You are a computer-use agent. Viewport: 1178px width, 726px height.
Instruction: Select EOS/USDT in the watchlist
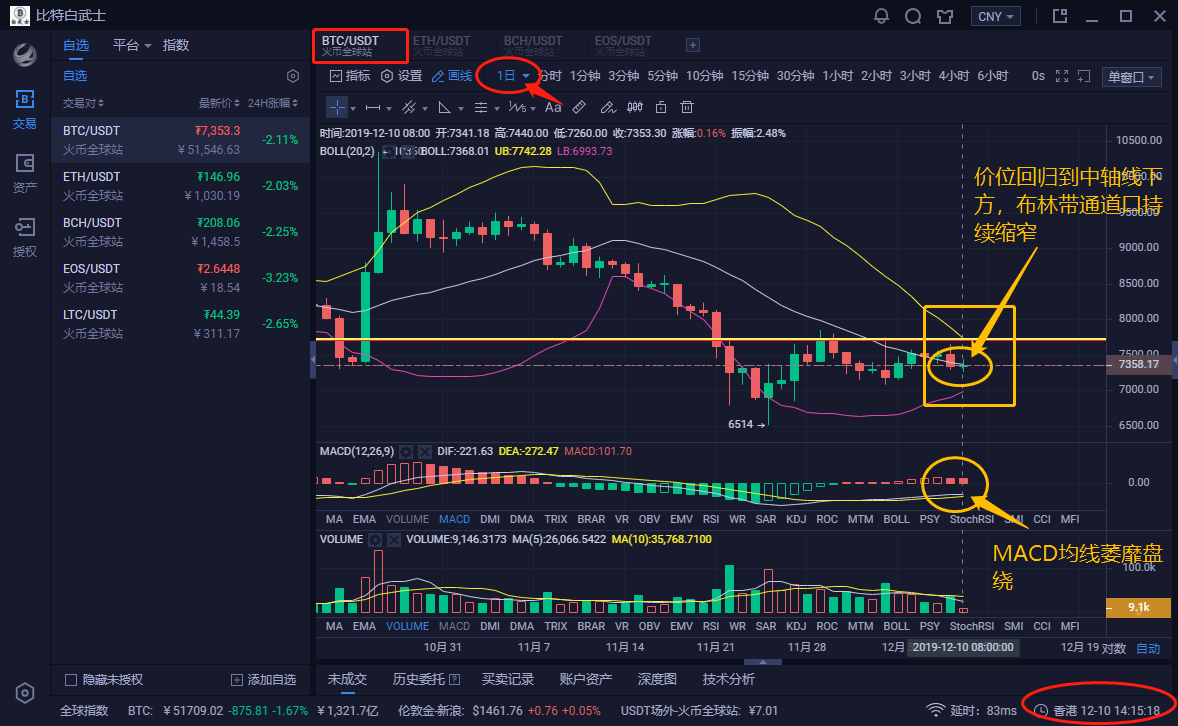click(x=180, y=278)
